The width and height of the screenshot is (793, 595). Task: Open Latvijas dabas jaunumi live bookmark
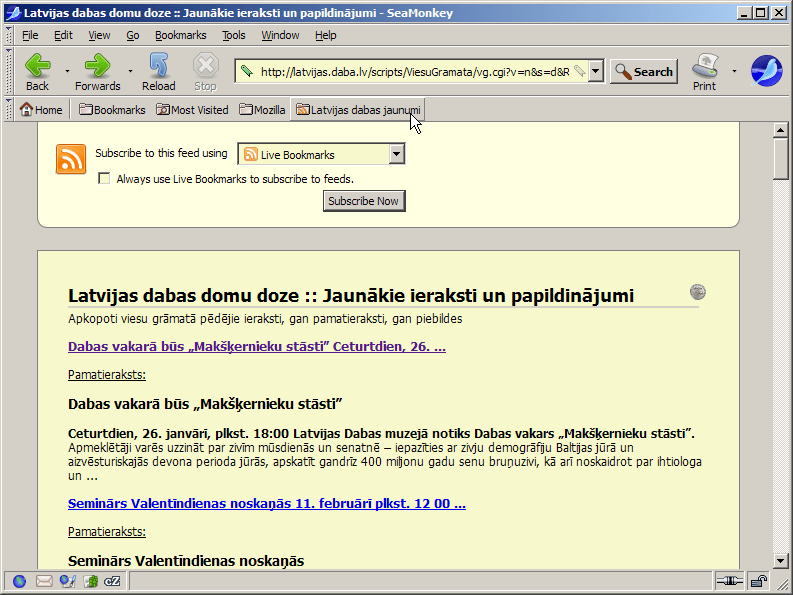click(358, 110)
